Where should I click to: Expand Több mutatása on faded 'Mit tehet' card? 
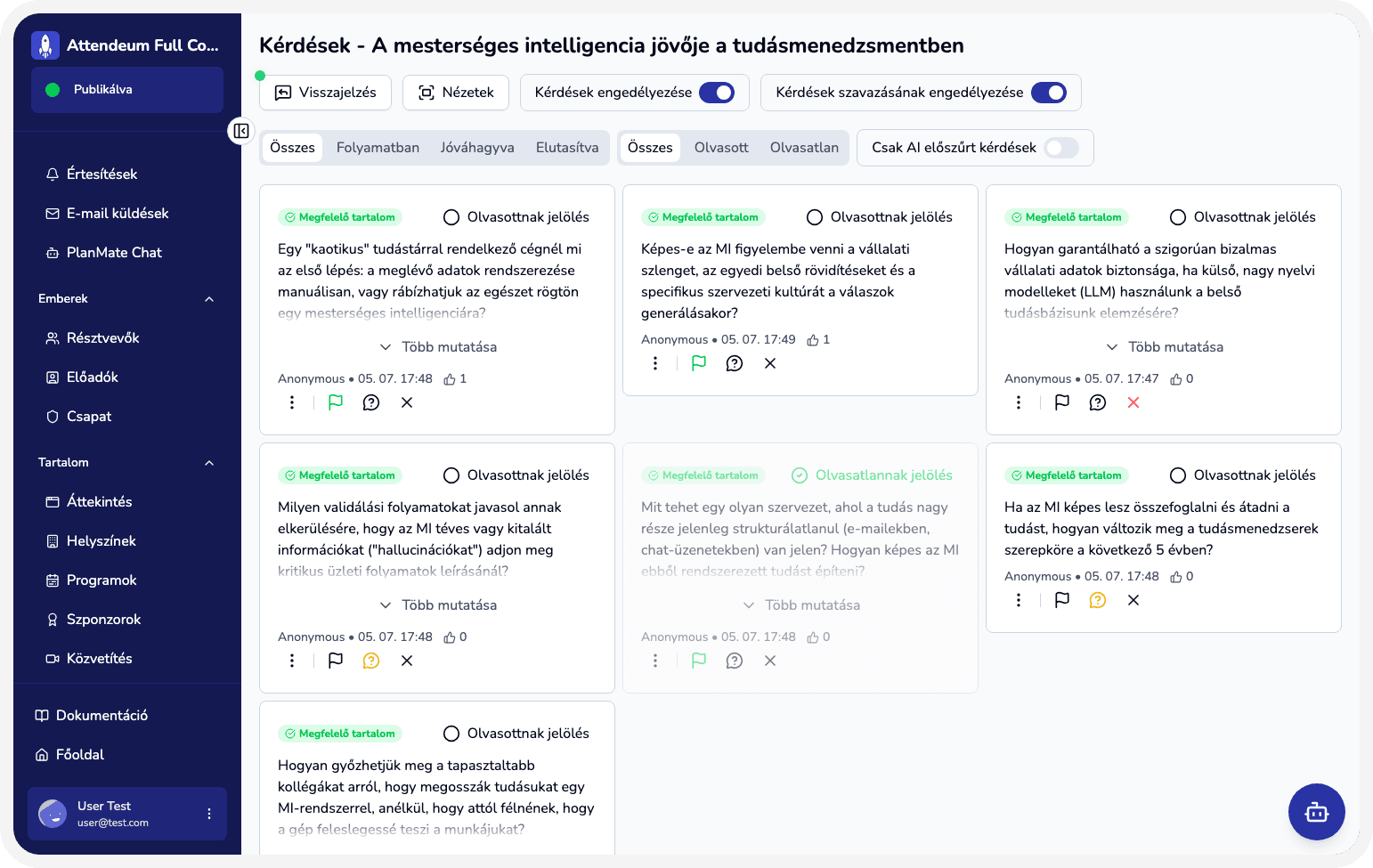pos(801,605)
